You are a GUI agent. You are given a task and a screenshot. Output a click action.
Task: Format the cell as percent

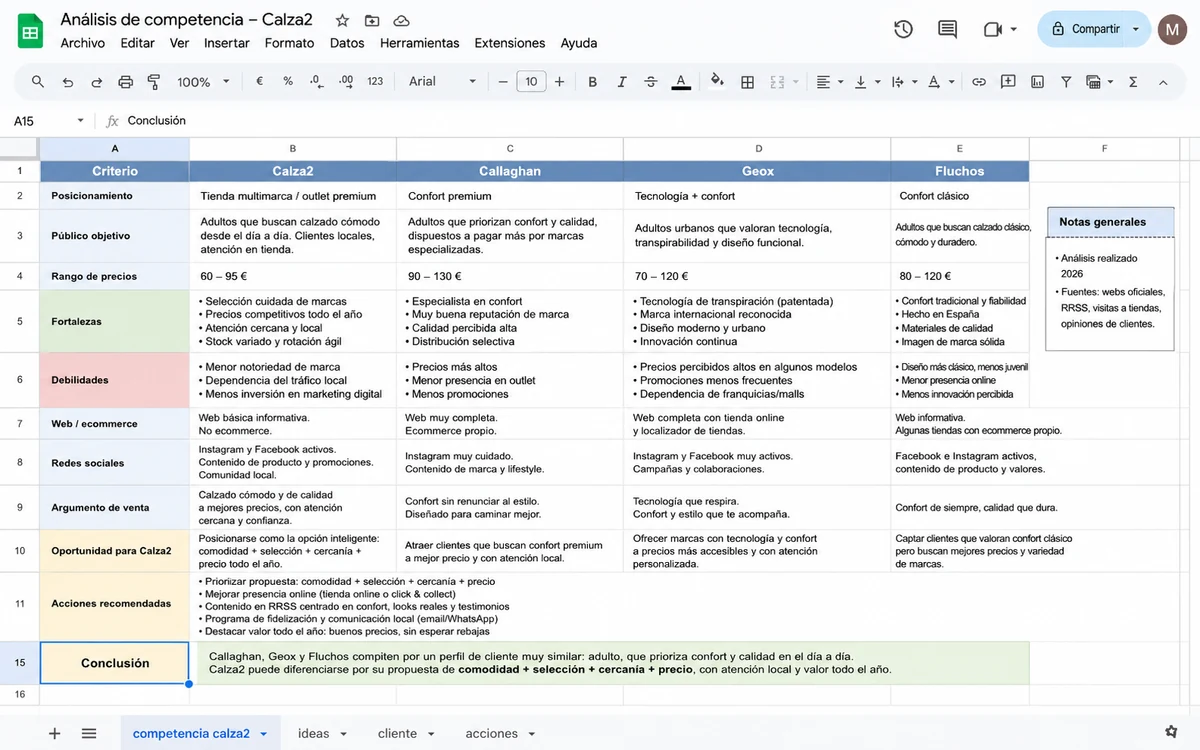pyautogui.click(x=288, y=82)
